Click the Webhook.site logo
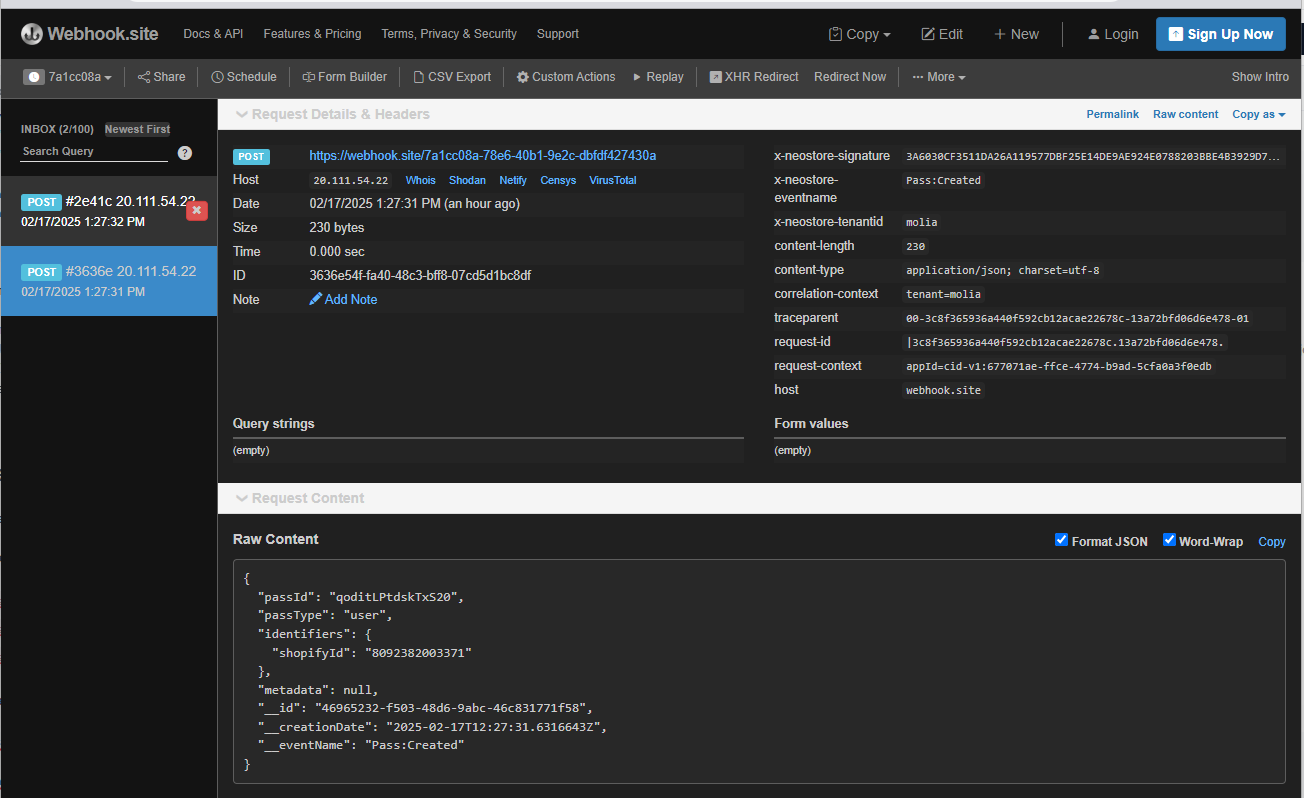The image size is (1304, 798). tap(88, 33)
